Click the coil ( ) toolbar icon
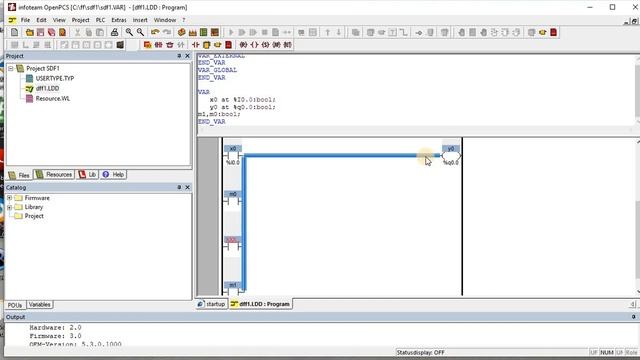 [254, 44]
